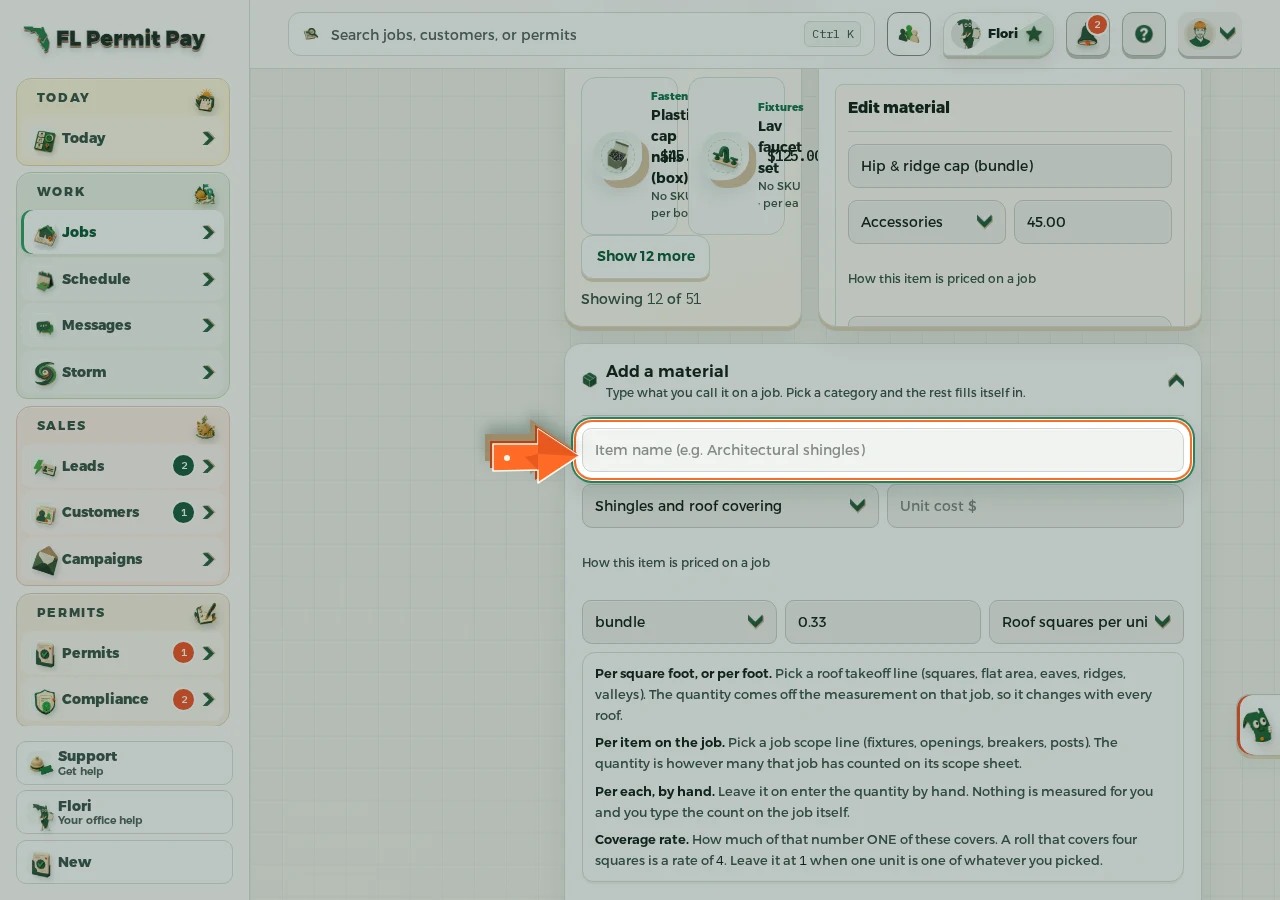Click the New button in sidebar
This screenshot has width=1280, height=900.
(124, 862)
